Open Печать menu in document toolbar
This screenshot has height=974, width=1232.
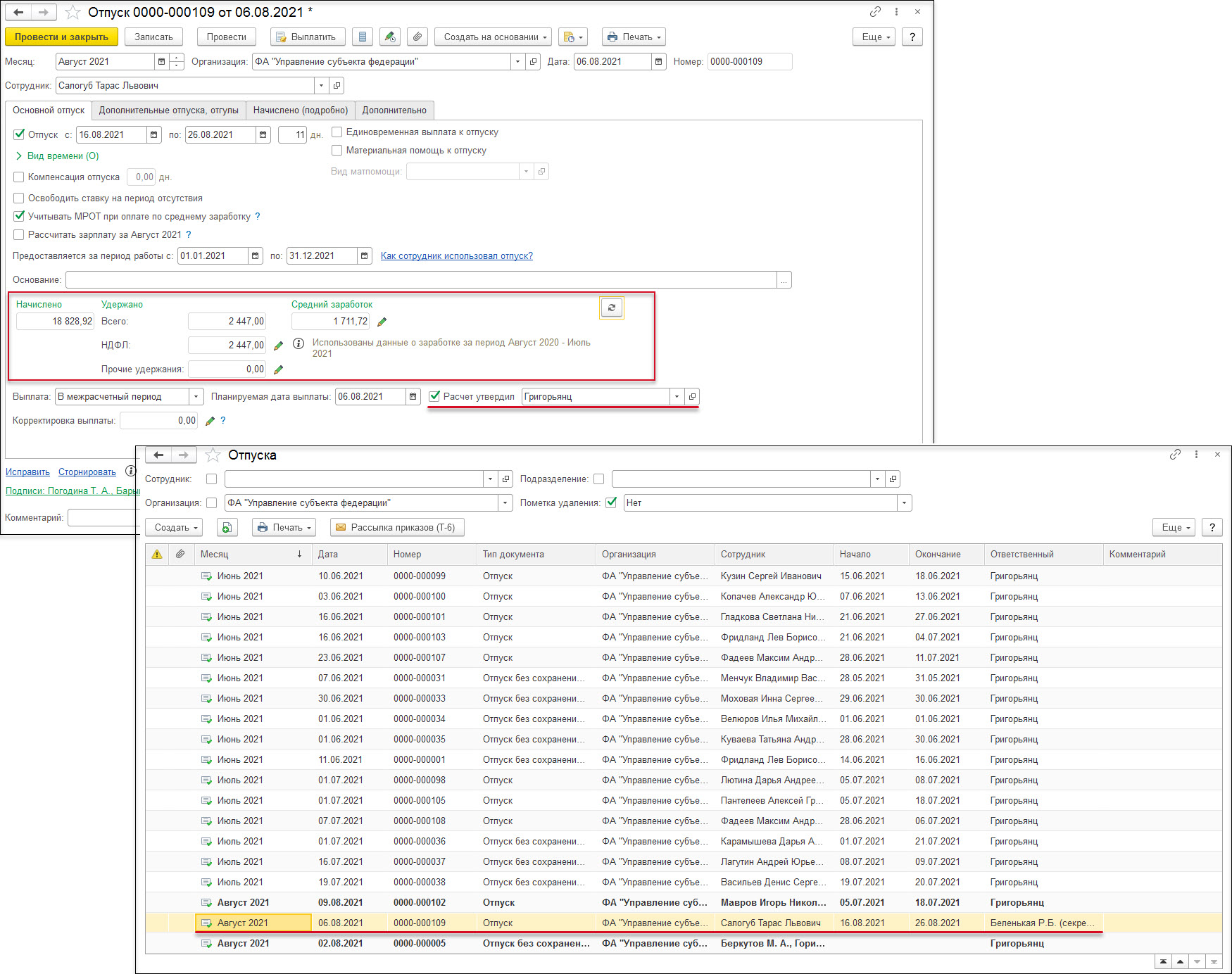point(634,37)
